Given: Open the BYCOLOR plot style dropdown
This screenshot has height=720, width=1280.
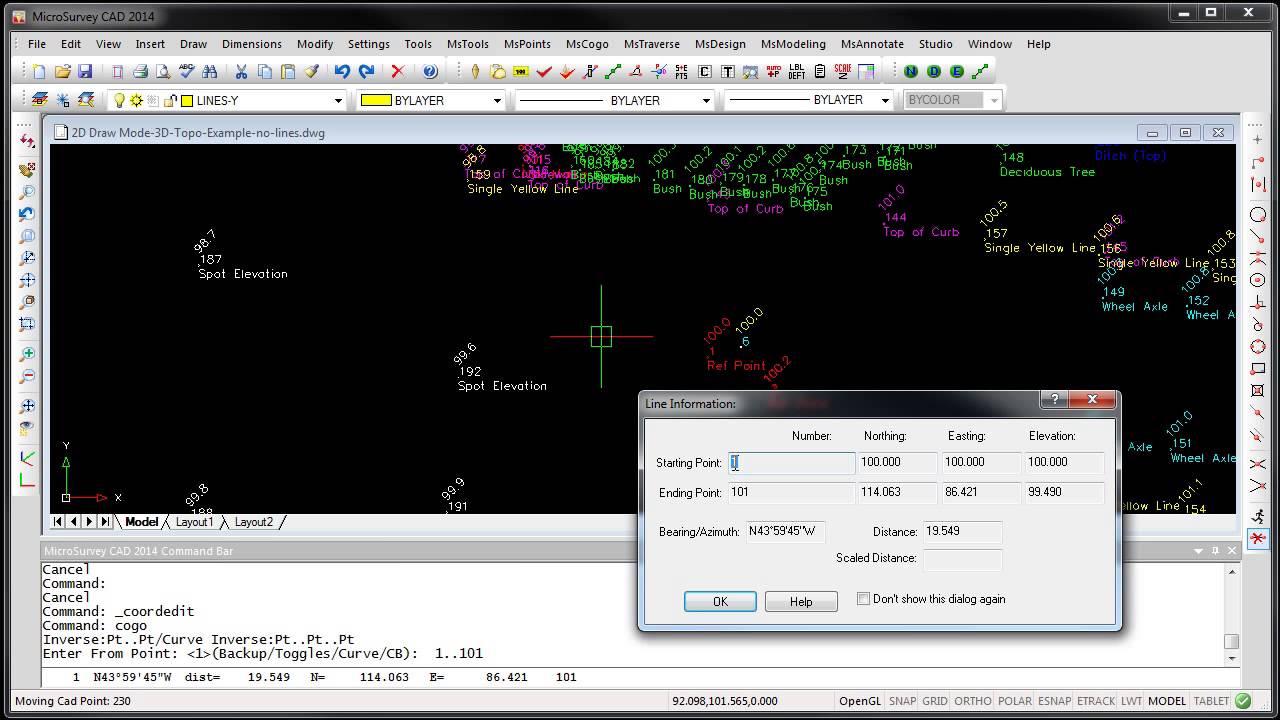Looking at the screenshot, I should click(x=993, y=100).
